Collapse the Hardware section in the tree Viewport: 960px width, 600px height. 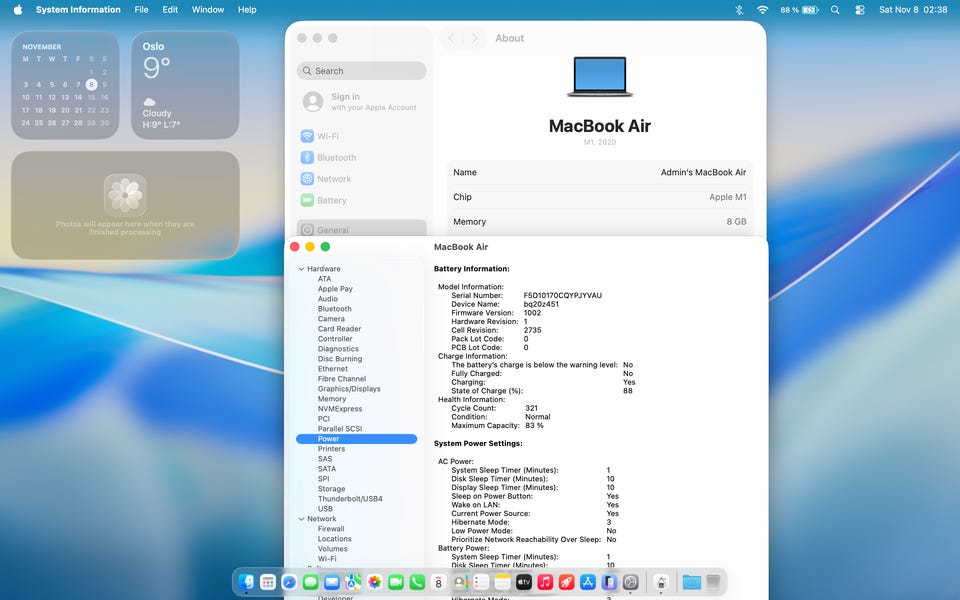[301, 269]
